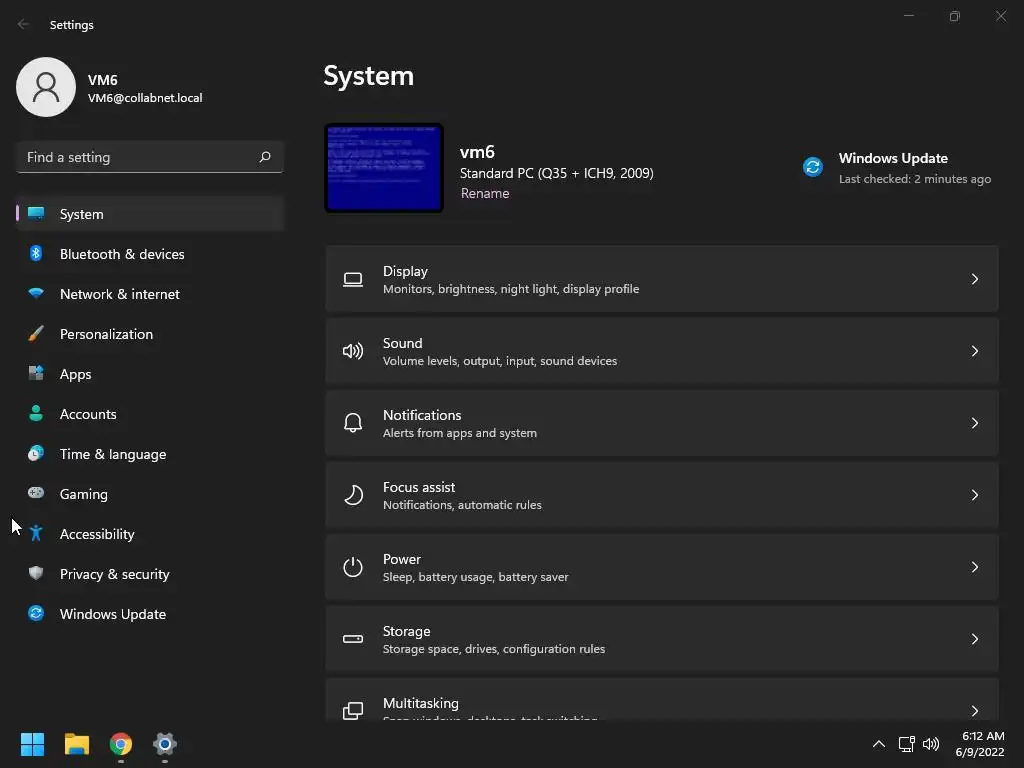This screenshot has width=1024, height=768.
Task: Click the network icon in system tray
Action: [x=906, y=744]
